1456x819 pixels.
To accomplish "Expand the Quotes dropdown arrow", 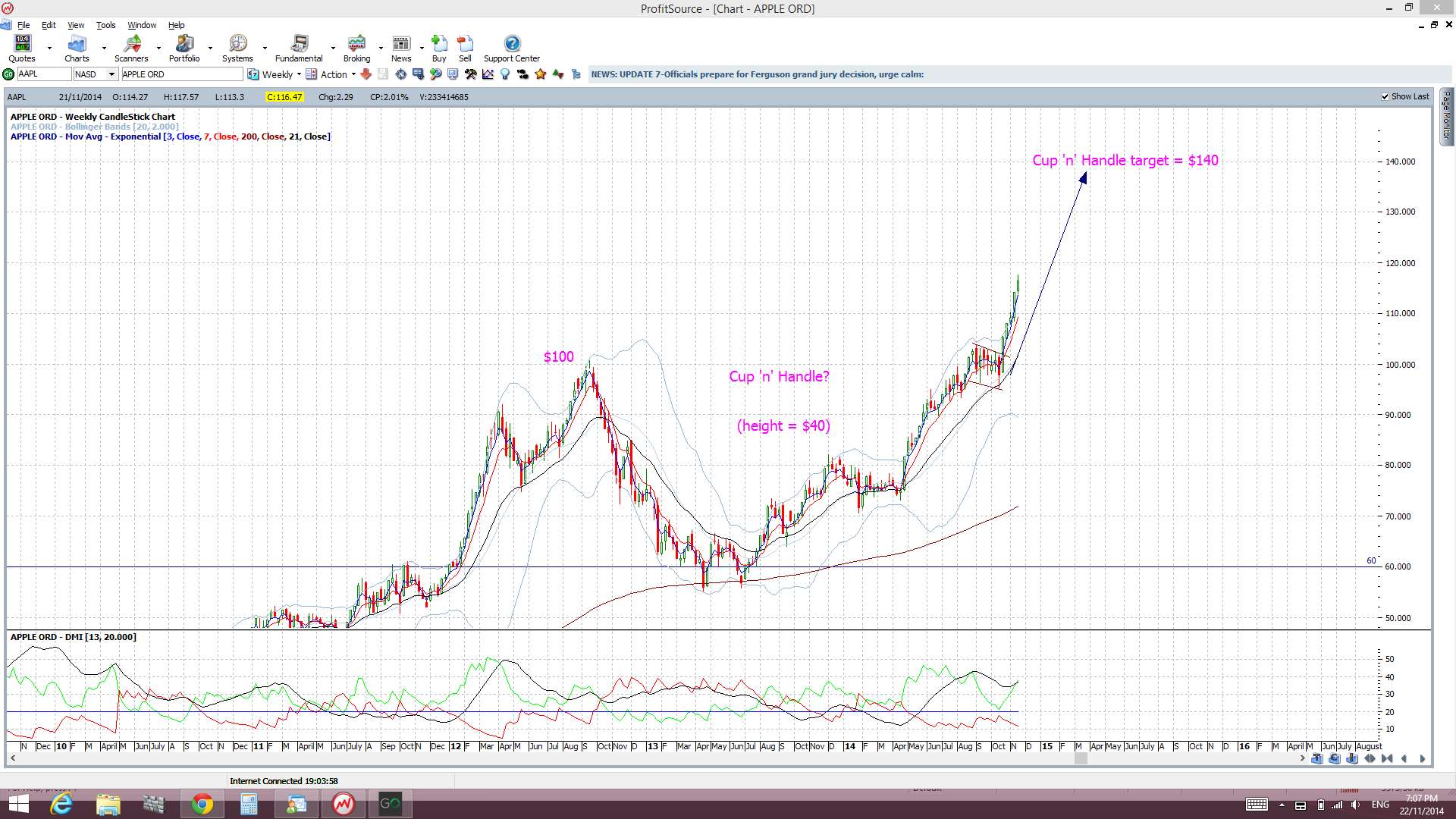I will [49, 49].
